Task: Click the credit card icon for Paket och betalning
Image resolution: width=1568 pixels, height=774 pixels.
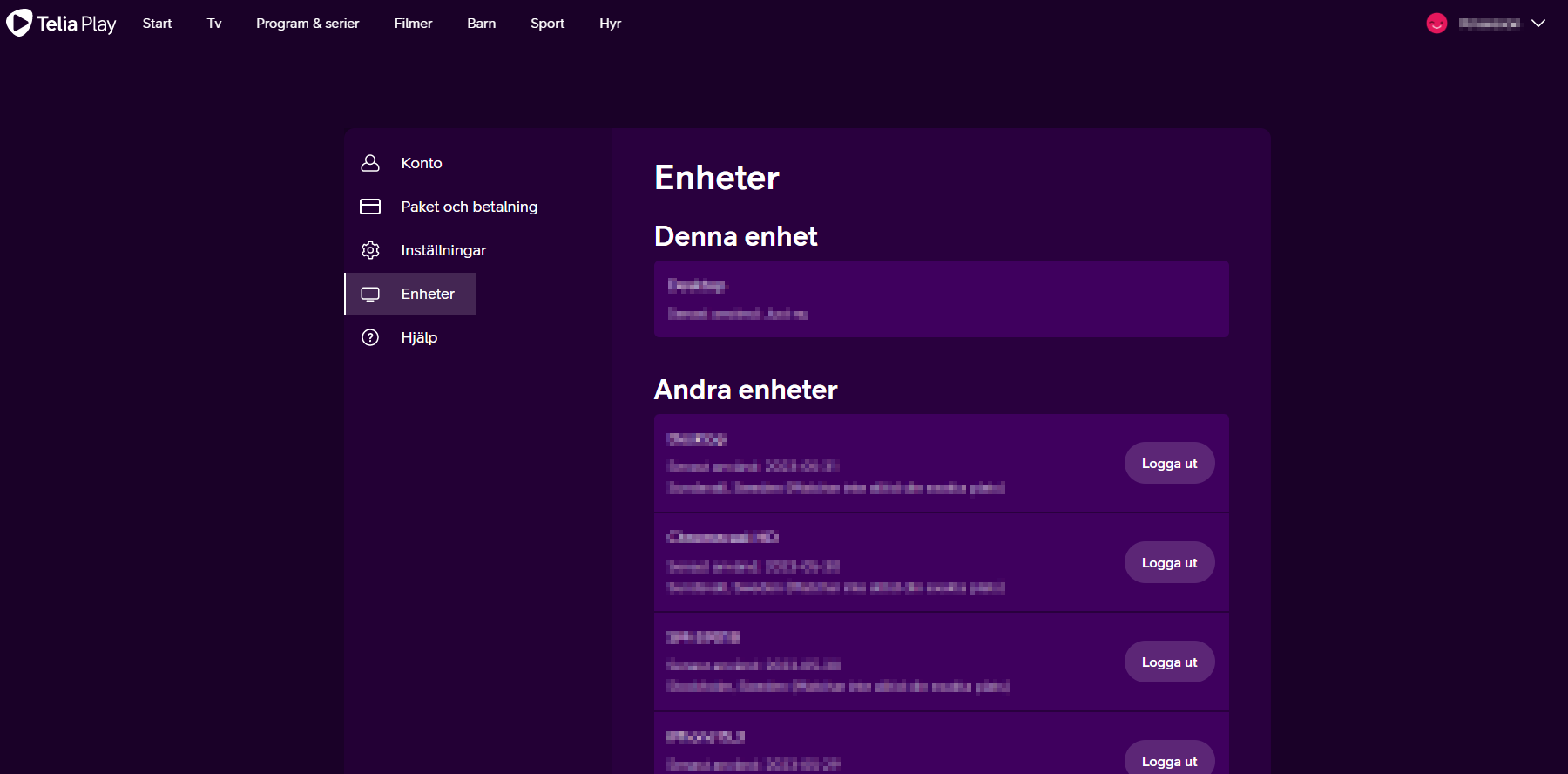Action: click(370, 207)
